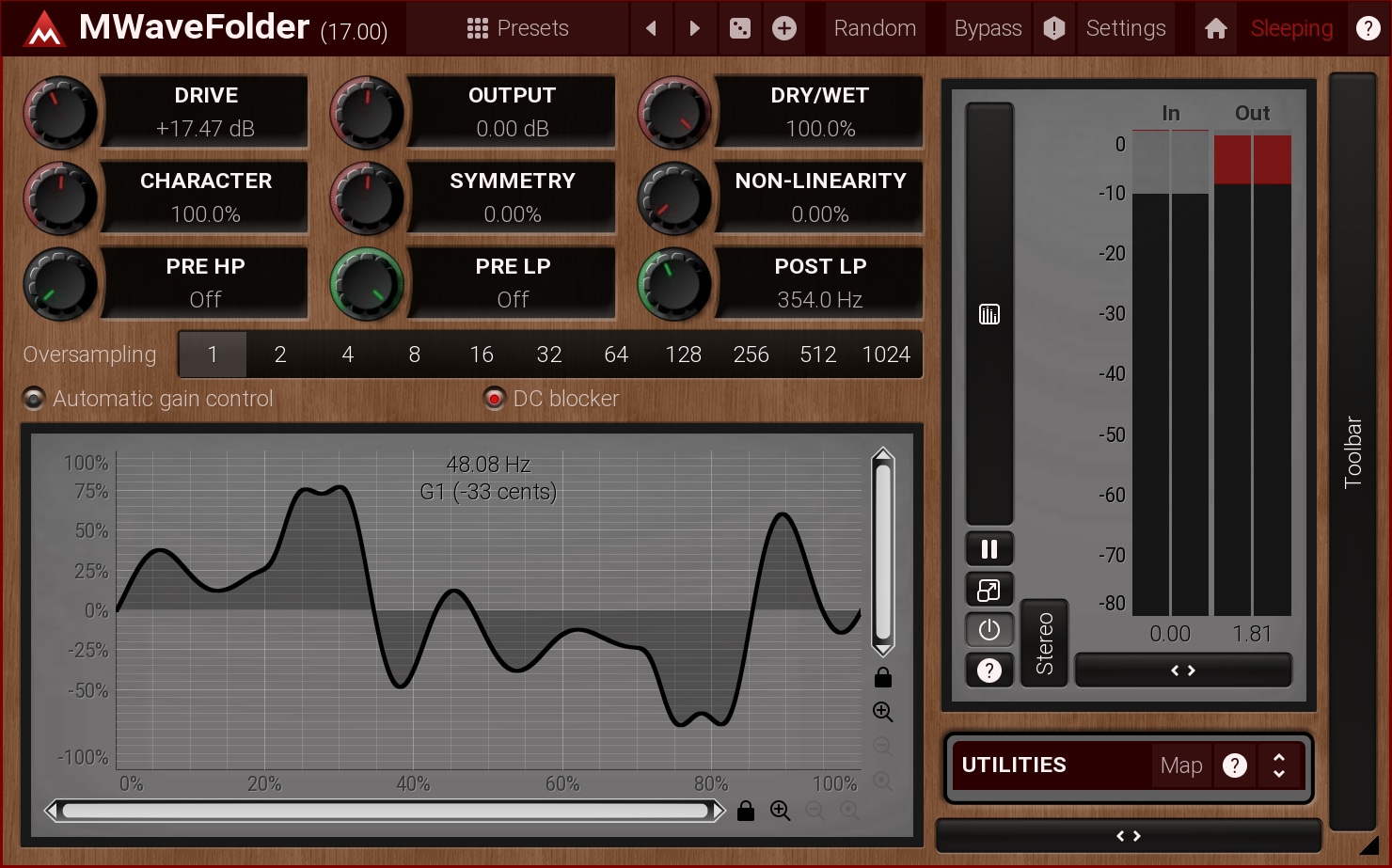The width and height of the screenshot is (1392, 868).
Task: Expand the meter width arrows below readings
Action: pos(1182,671)
